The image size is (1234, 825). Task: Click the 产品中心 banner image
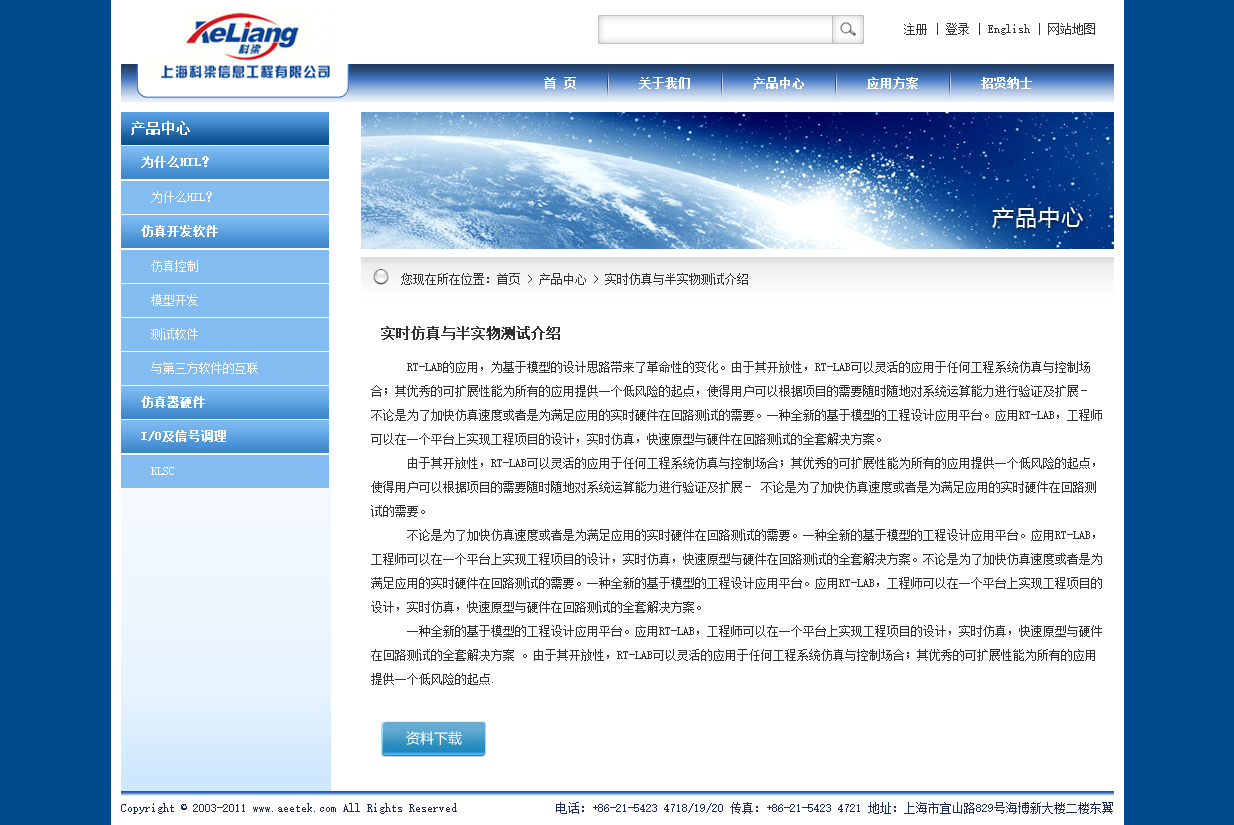click(737, 180)
